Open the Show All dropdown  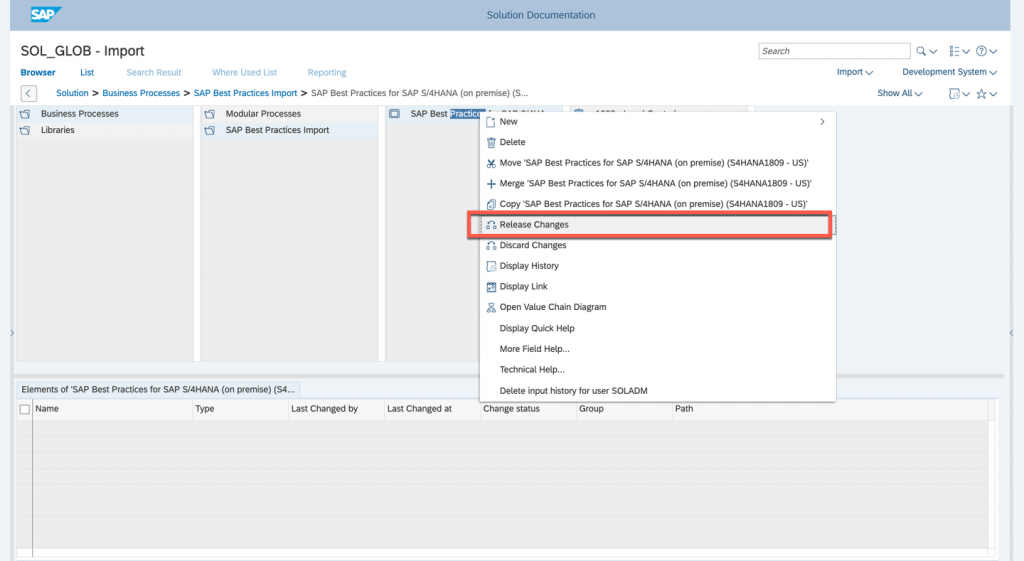[899, 93]
